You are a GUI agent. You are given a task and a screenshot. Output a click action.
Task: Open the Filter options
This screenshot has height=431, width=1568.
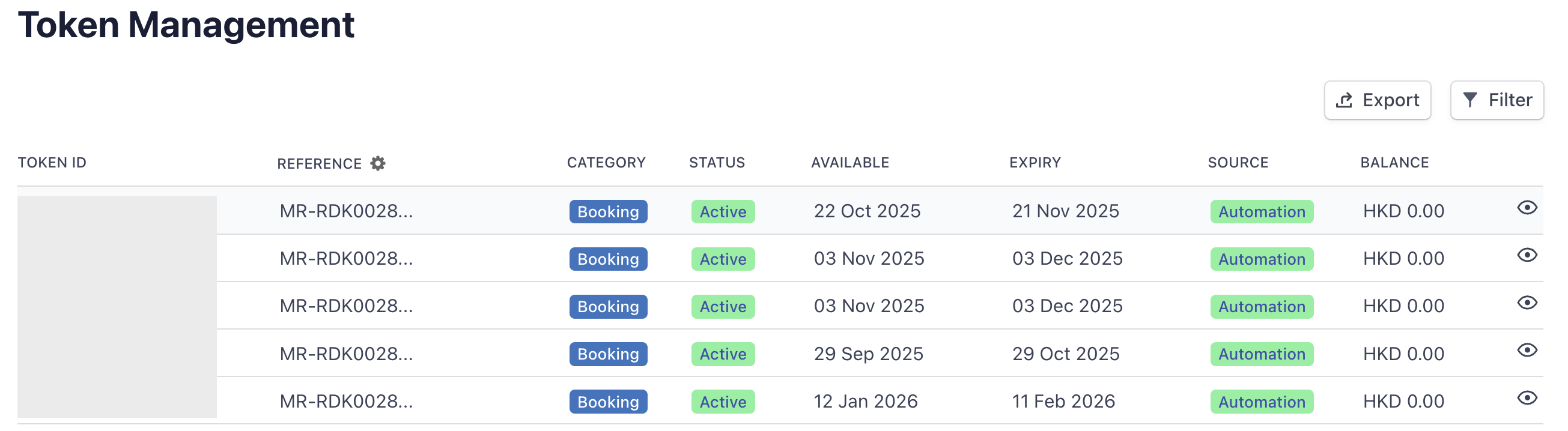(1496, 100)
